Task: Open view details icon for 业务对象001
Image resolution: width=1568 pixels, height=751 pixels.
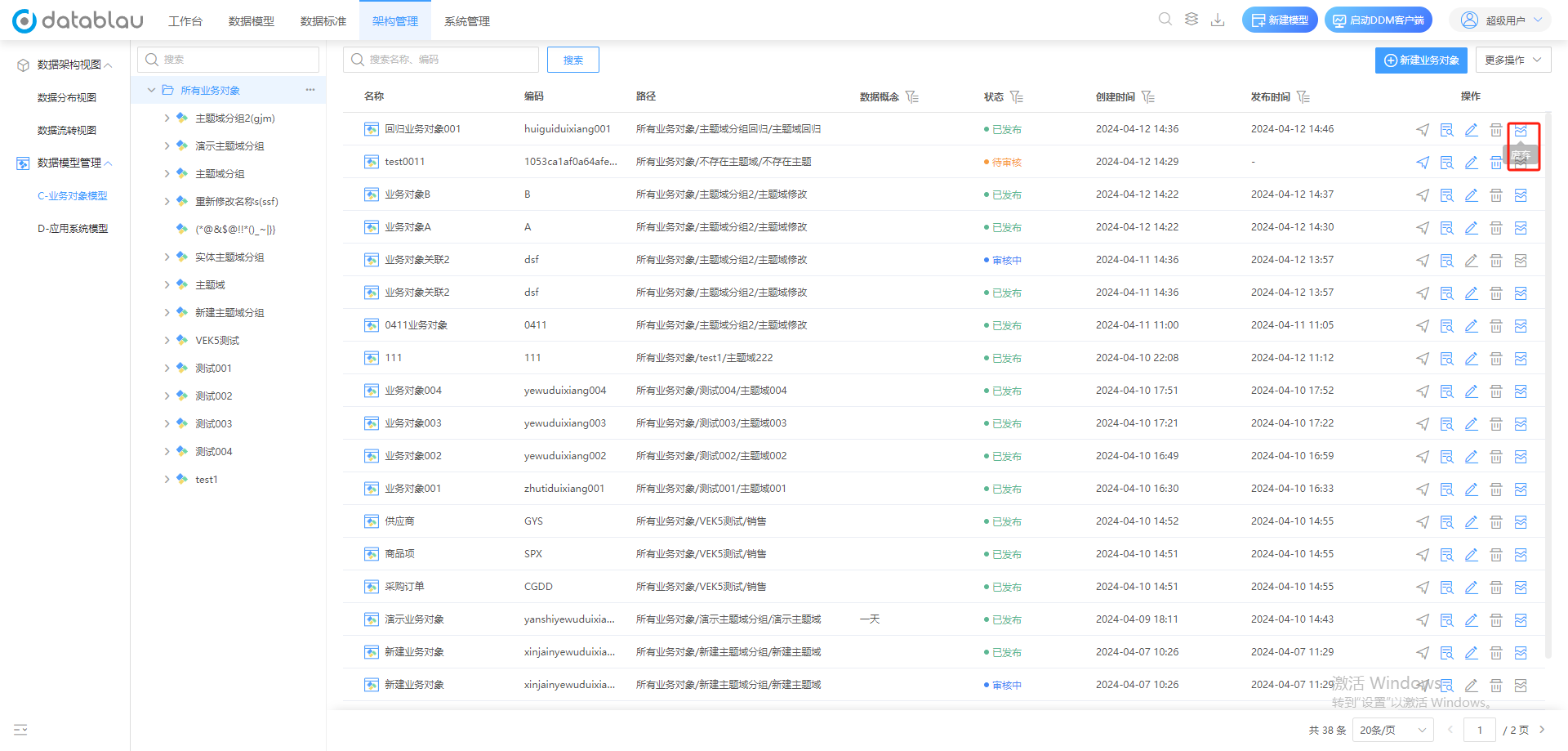Action: point(1447,489)
